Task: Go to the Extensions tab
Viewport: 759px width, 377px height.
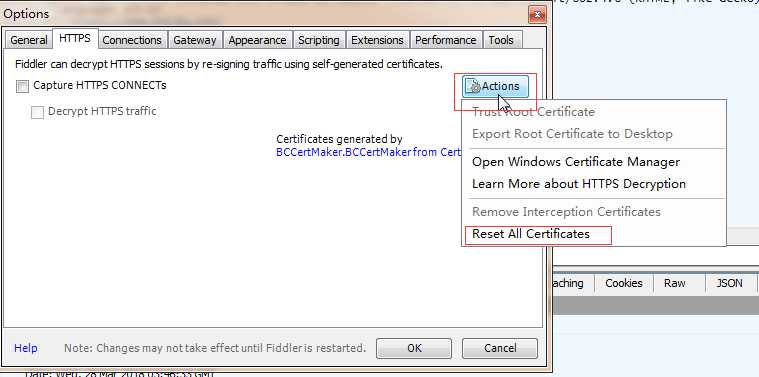Action: pos(377,40)
